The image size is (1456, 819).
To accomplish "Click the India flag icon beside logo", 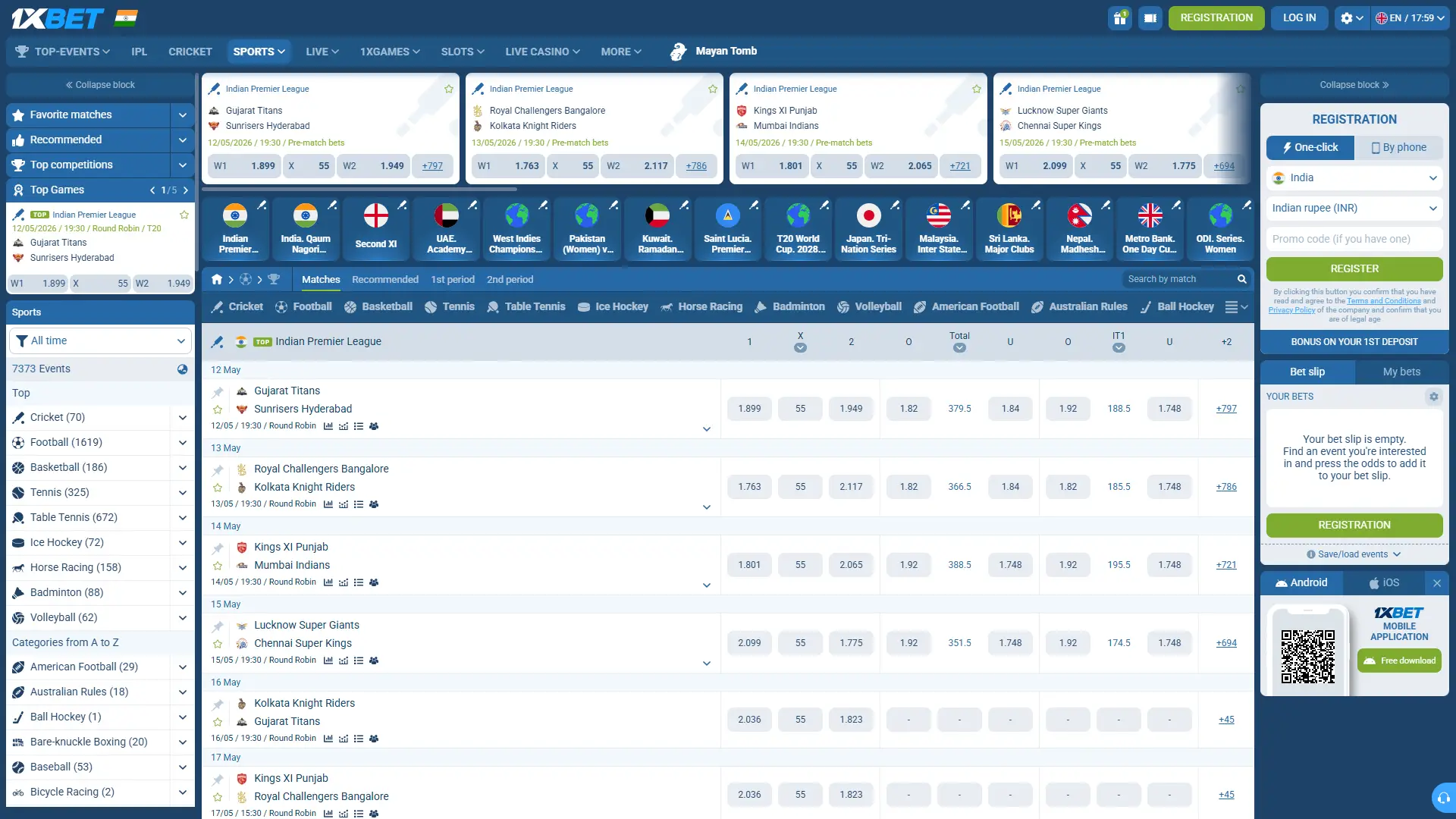I will point(126,18).
